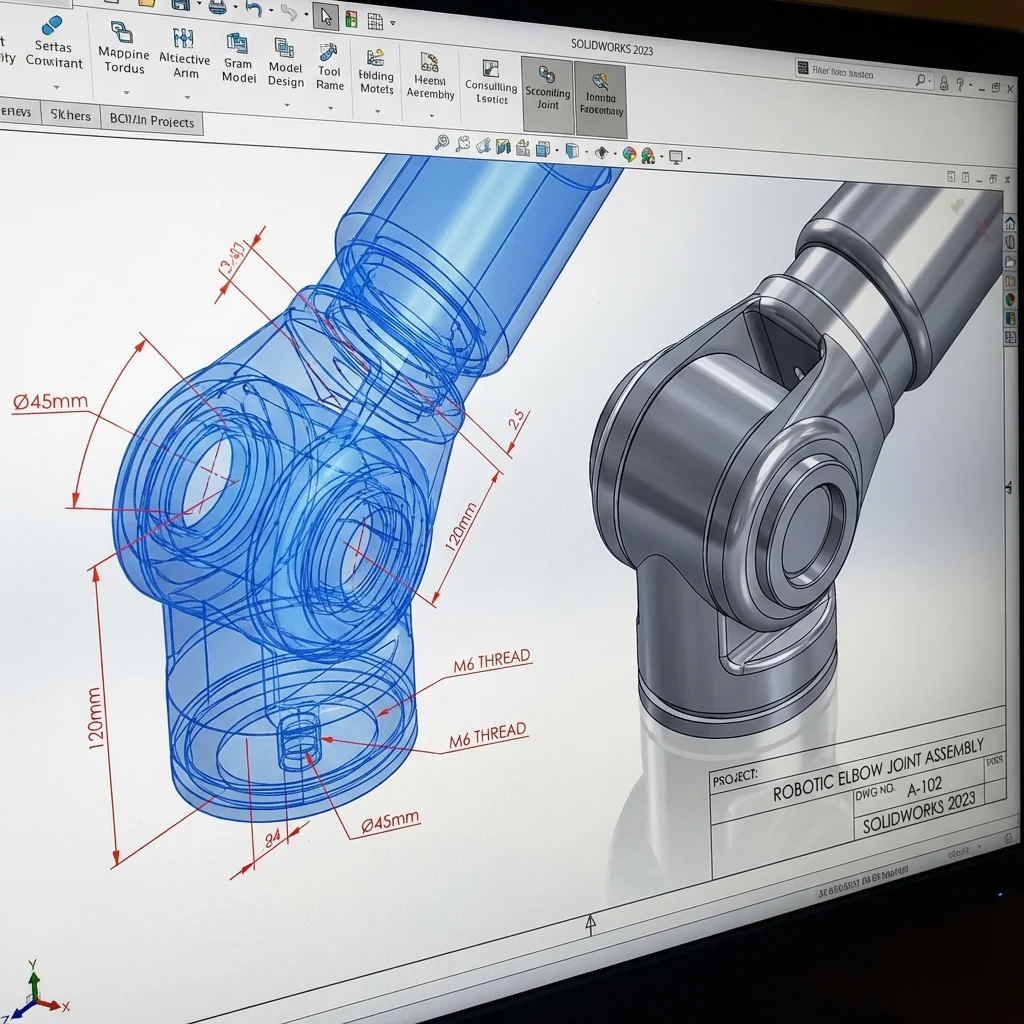This screenshot has width=1024, height=1024.
Task: Click the Consulting ribbon tool
Action: [x=491, y=82]
